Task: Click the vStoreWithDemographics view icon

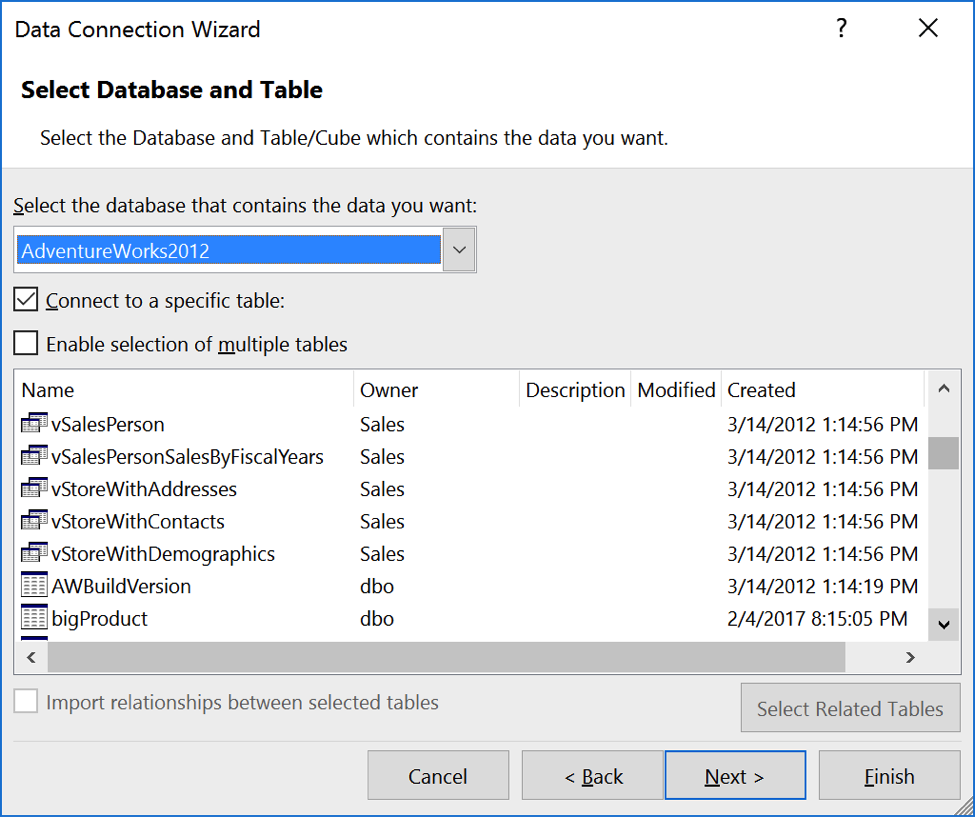Action: tap(34, 553)
